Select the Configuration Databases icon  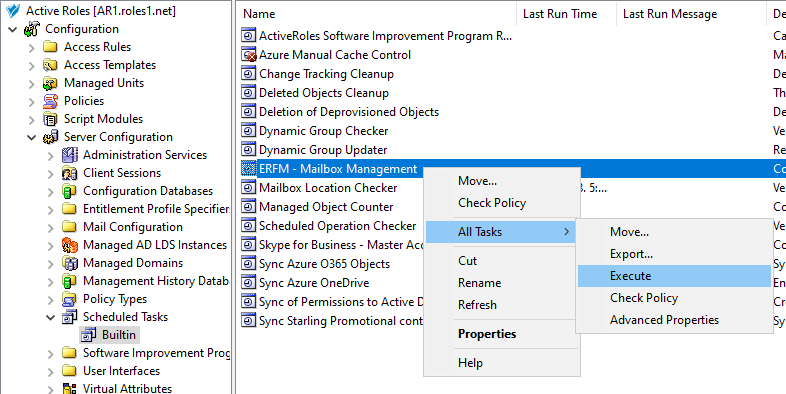69,191
